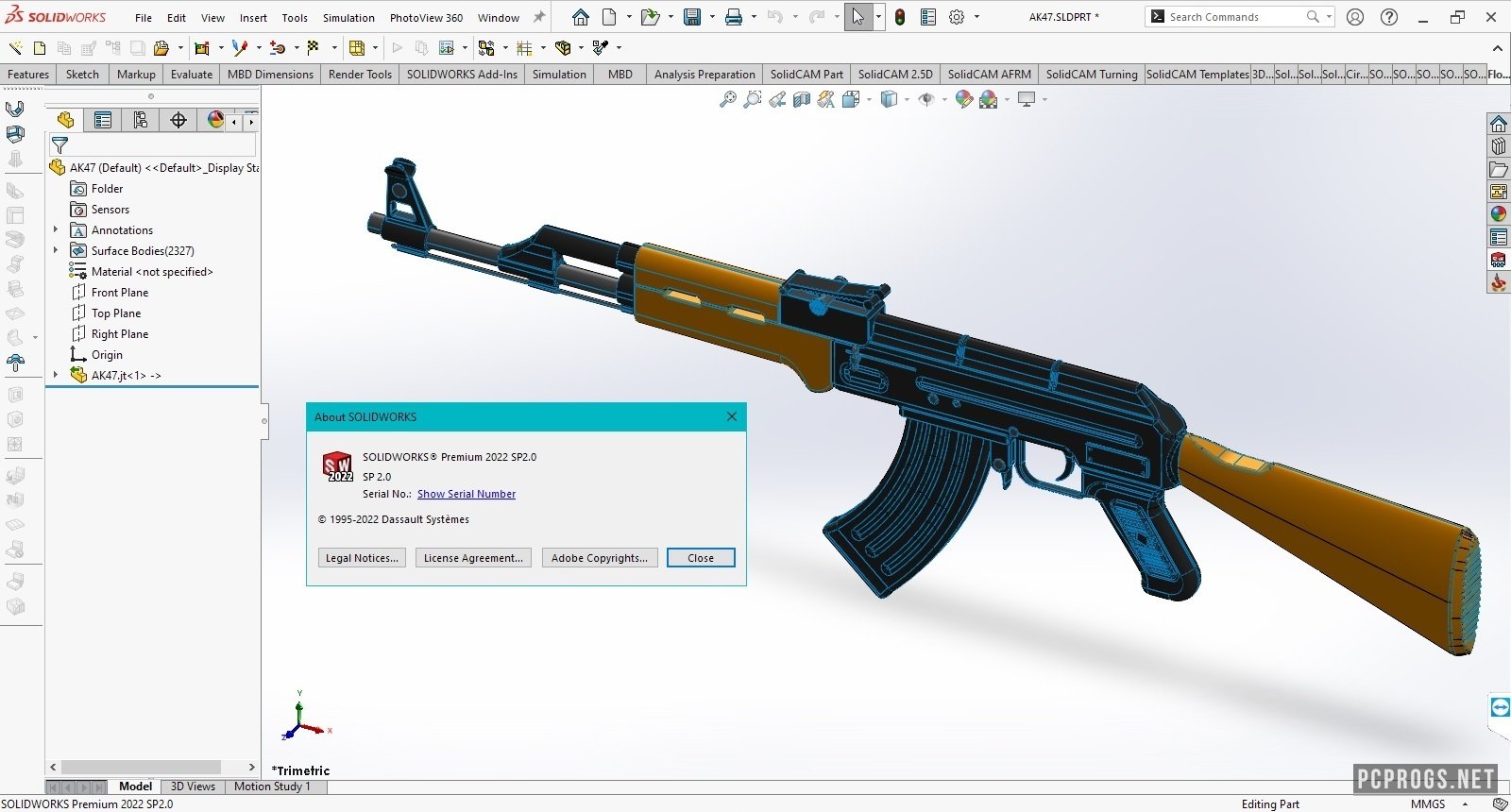
Task: Click the Legal Notices... button
Action: (x=363, y=558)
